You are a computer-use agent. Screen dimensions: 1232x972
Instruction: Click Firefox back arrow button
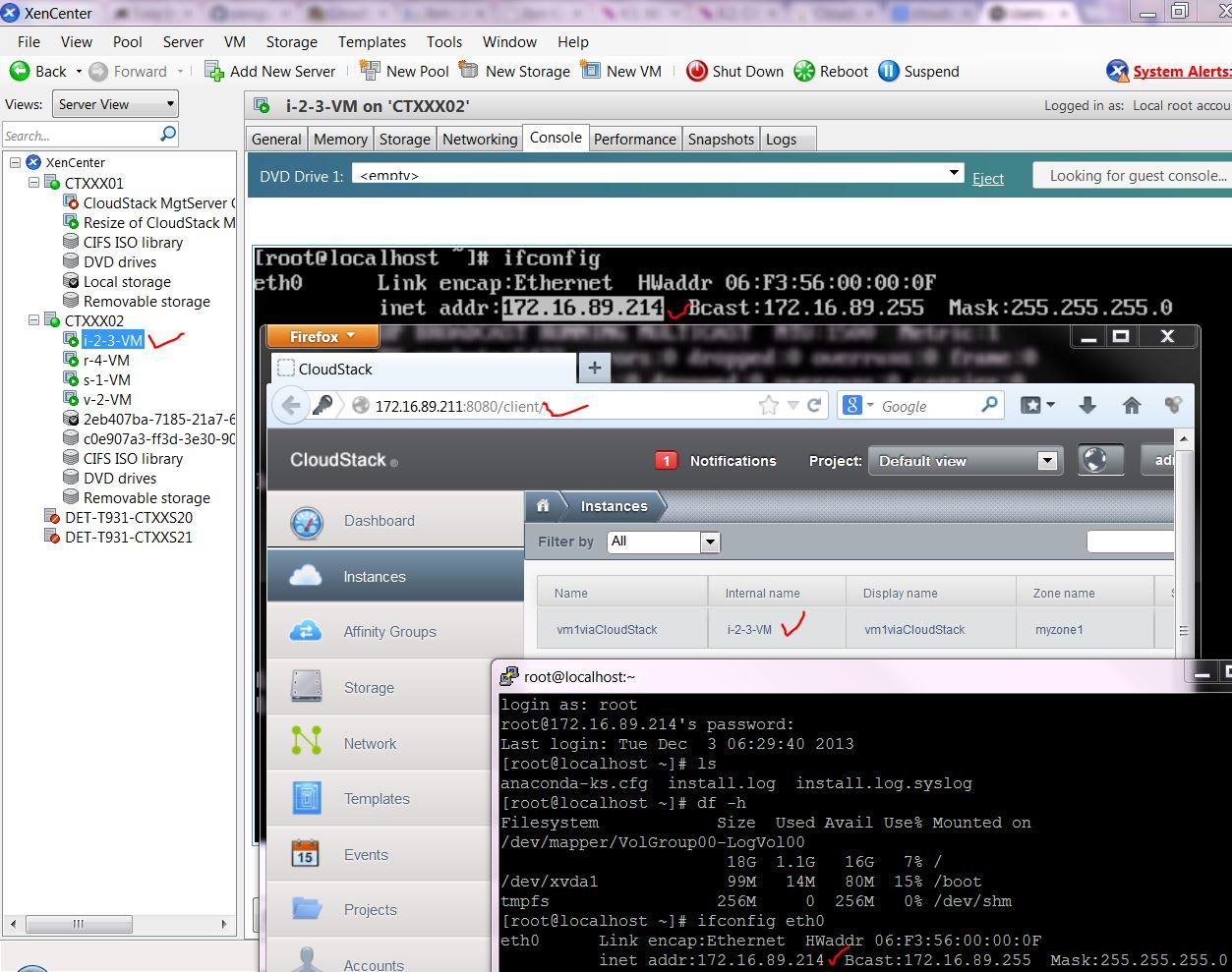pyautogui.click(x=291, y=405)
